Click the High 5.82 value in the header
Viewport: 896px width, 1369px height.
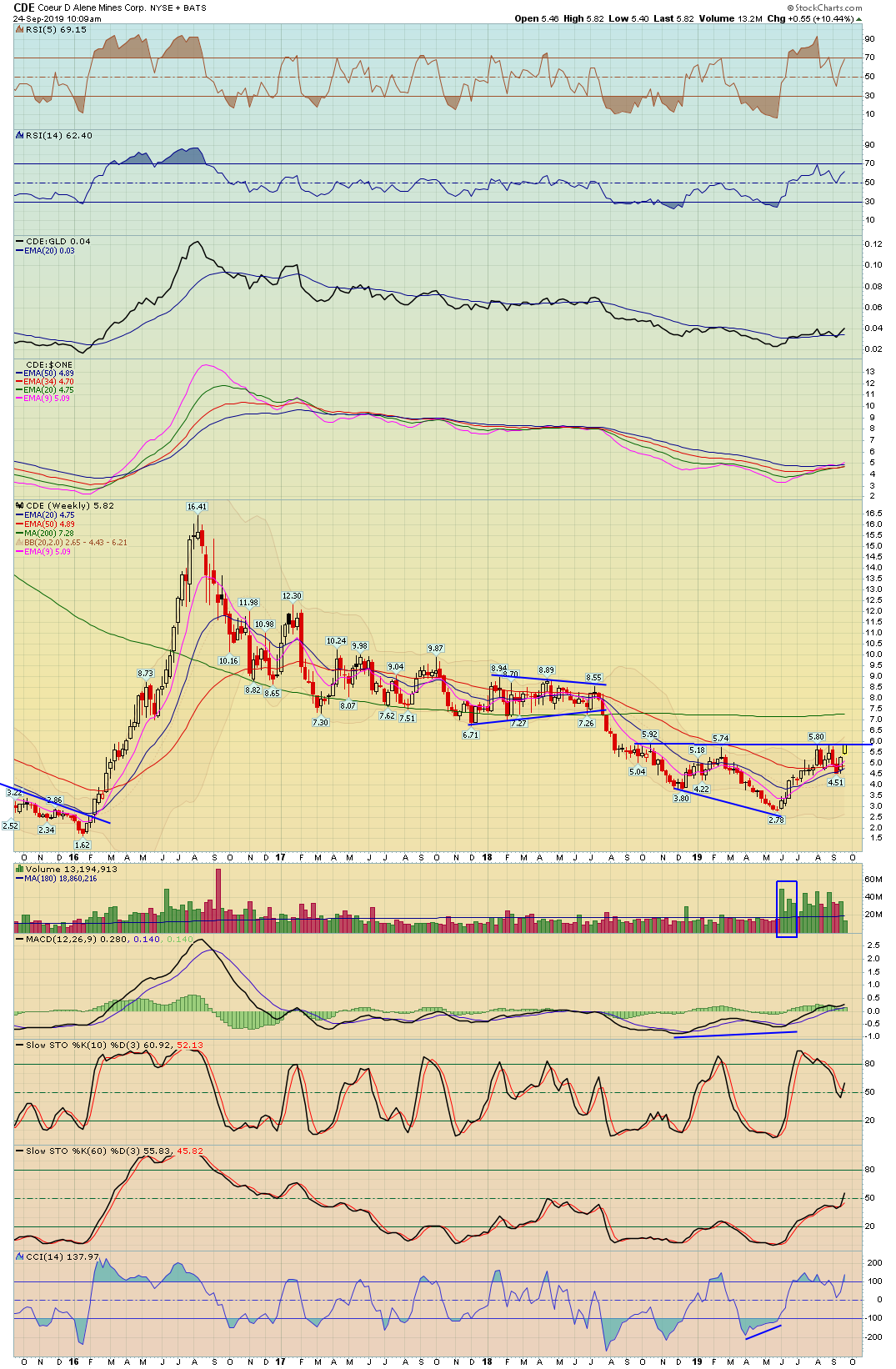[583, 18]
